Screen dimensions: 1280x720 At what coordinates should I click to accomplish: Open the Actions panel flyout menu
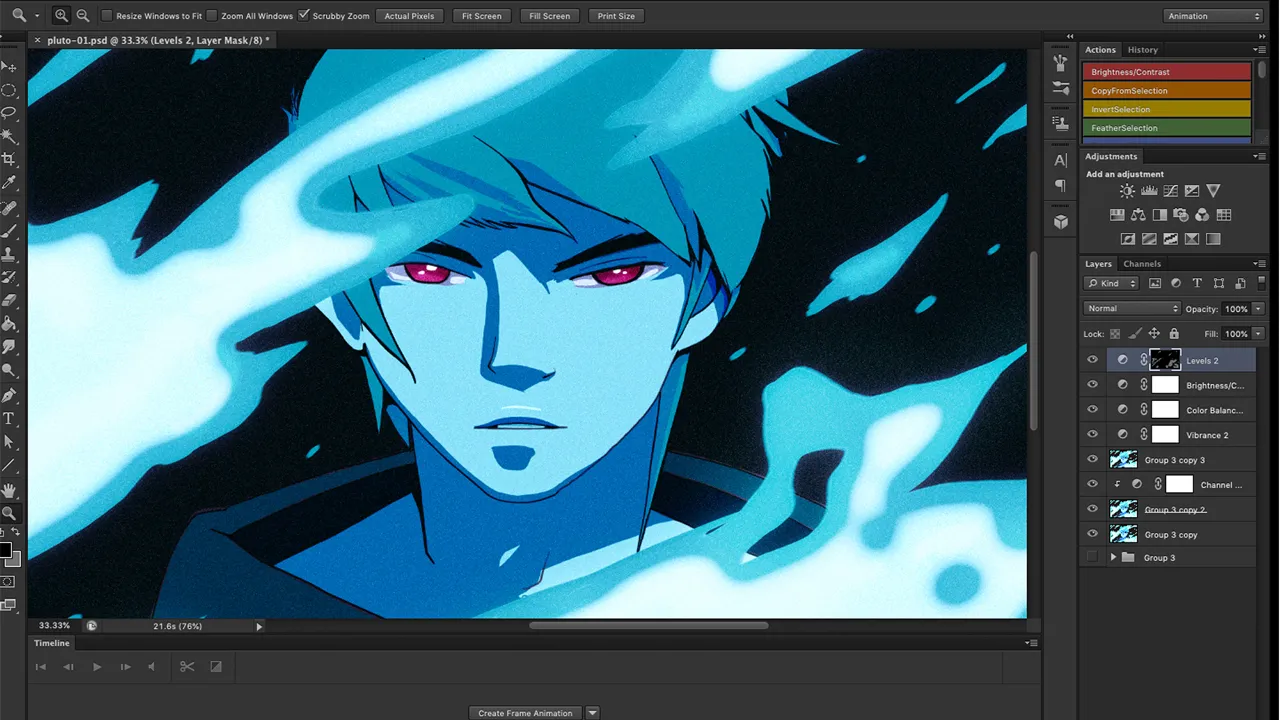[x=1259, y=50]
